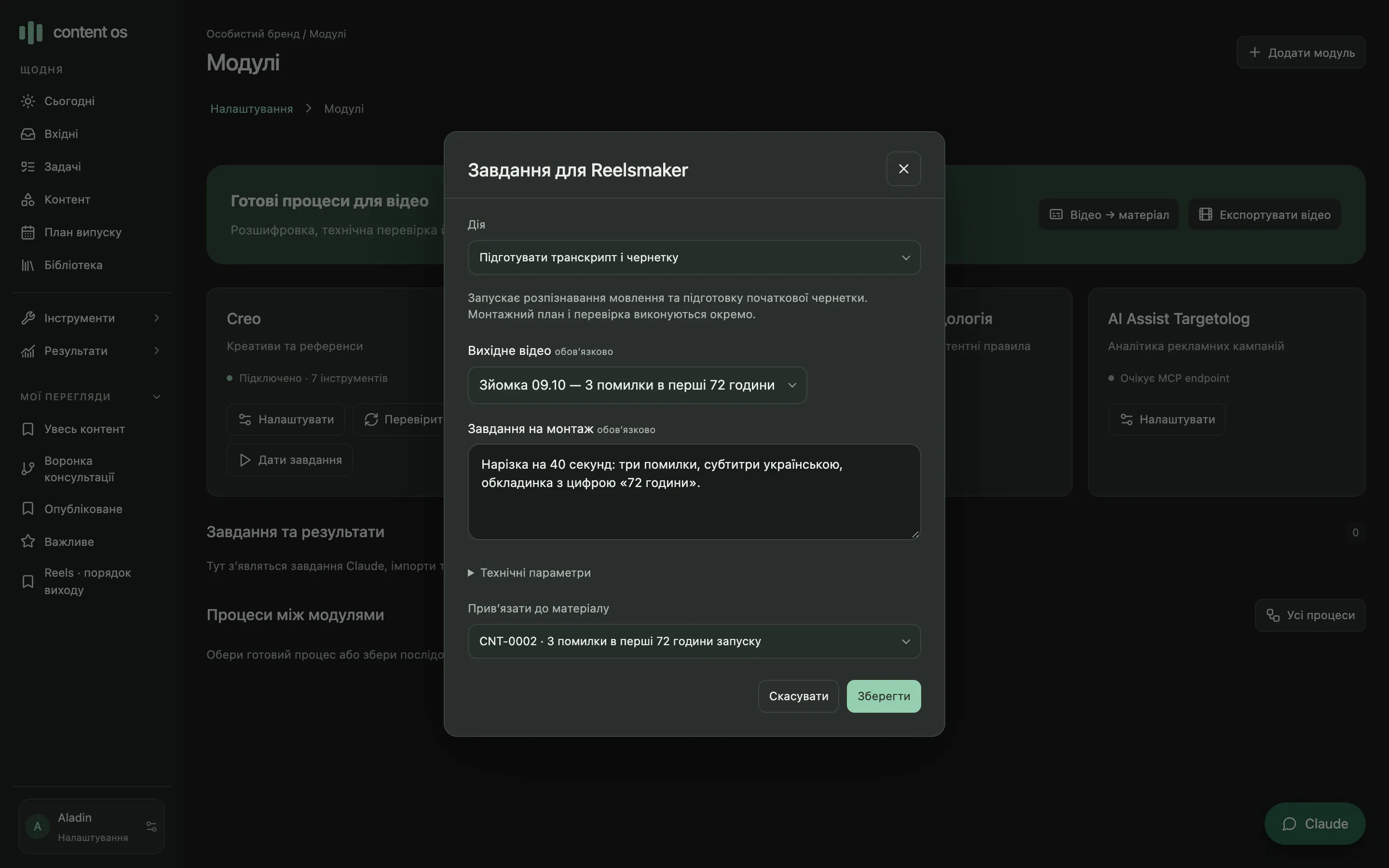This screenshot has width=1389, height=868.
Task: Click the Опубліковане bookmark icon
Action: click(x=27, y=509)
